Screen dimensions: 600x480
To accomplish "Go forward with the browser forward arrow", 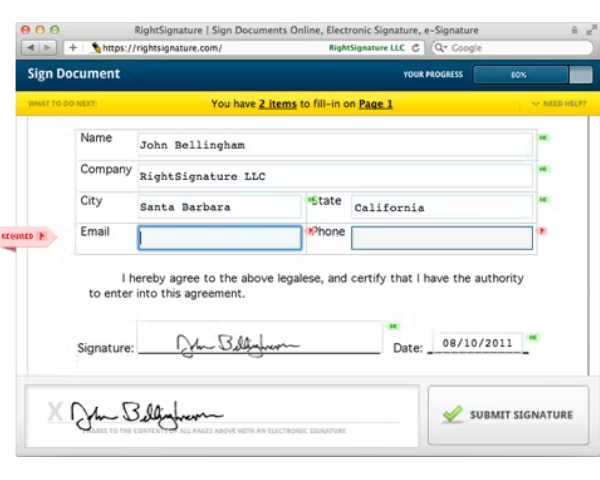I will click(x=47, y=48).
